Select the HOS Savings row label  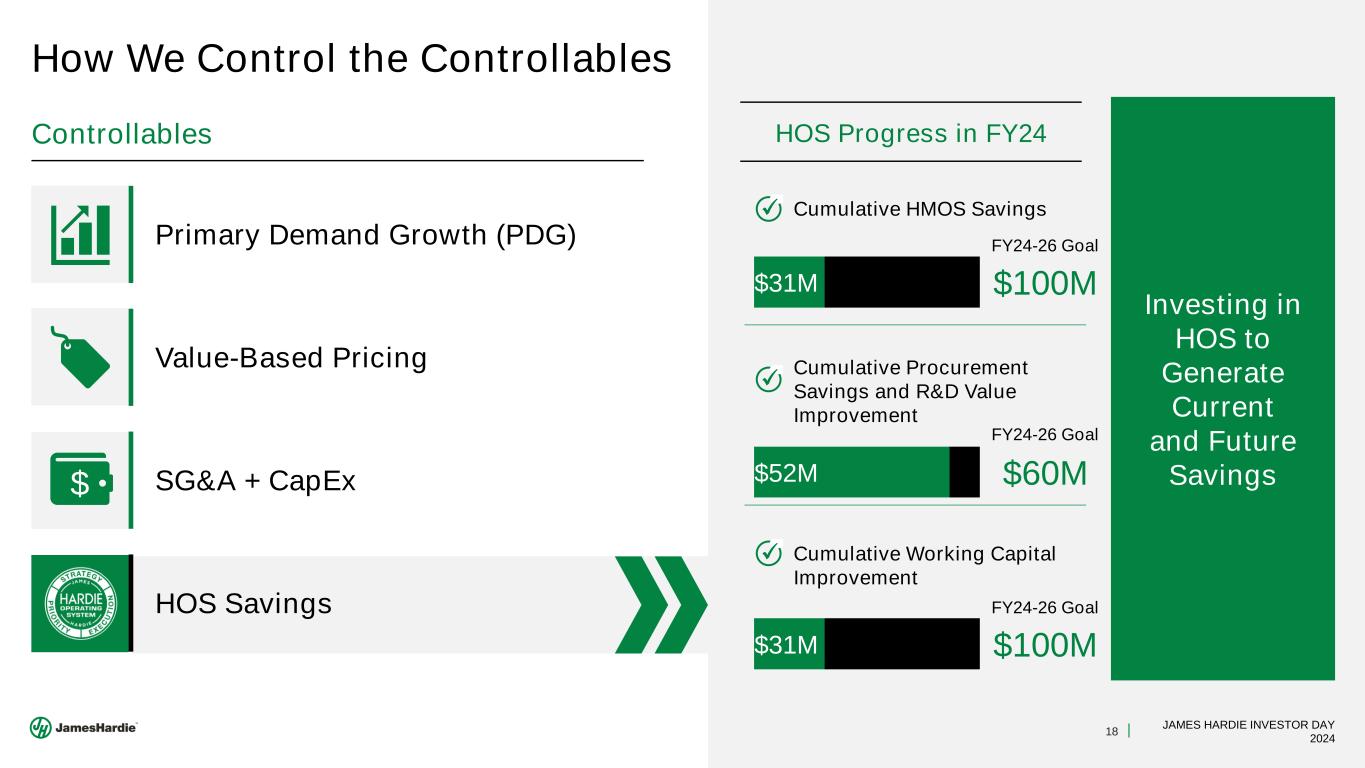[243, 604]
